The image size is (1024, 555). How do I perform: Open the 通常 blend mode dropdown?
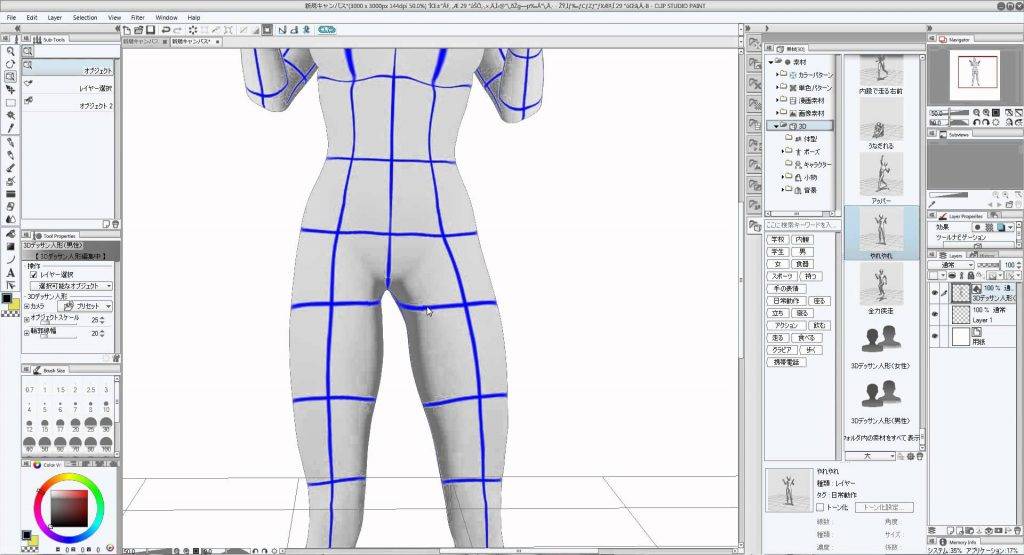pos(951,265)
